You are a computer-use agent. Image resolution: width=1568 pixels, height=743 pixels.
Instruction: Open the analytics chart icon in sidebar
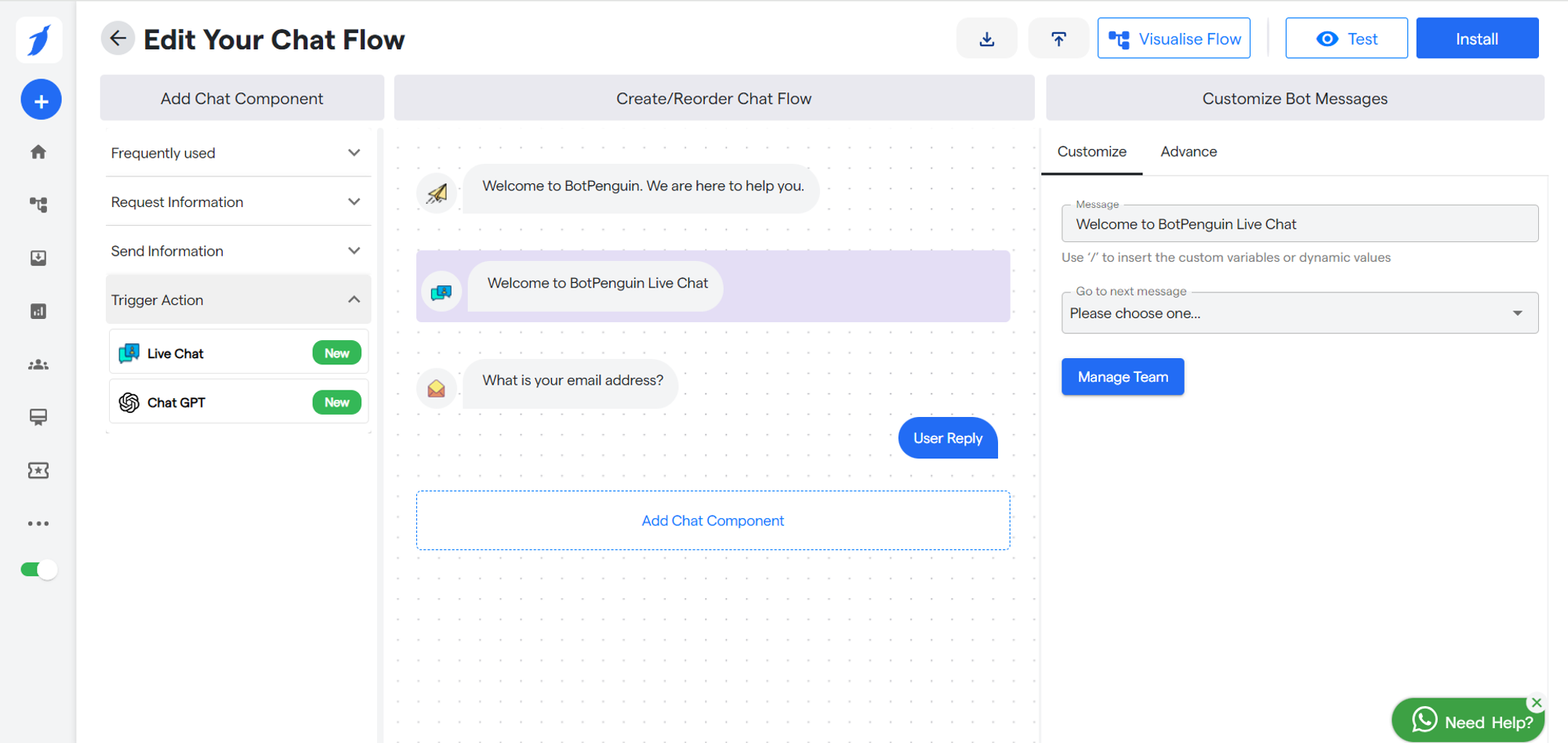tap(38, 311)
